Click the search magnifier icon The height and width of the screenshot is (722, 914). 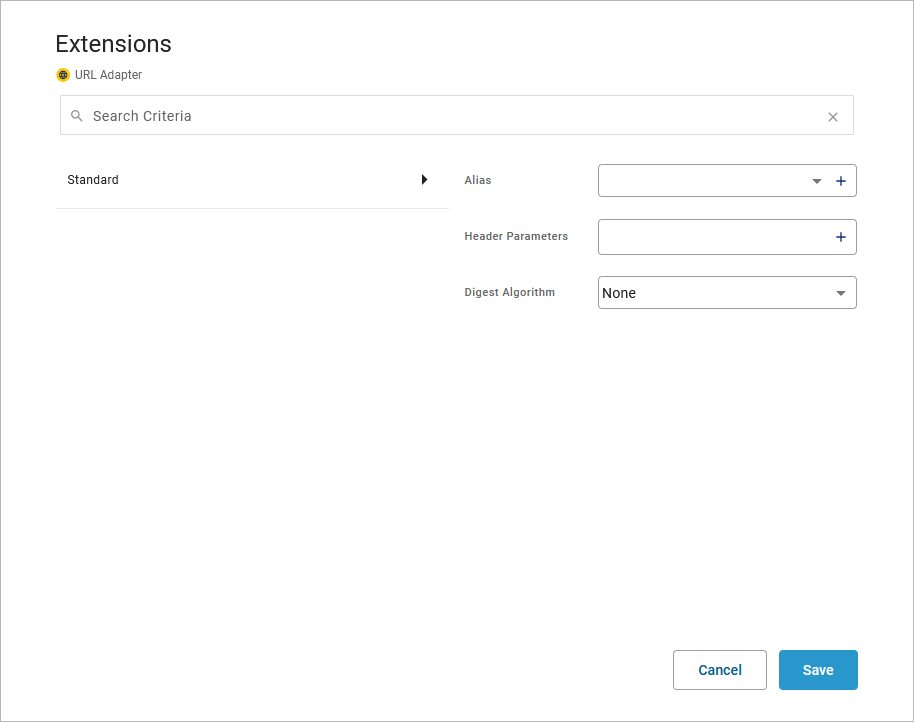77,116
